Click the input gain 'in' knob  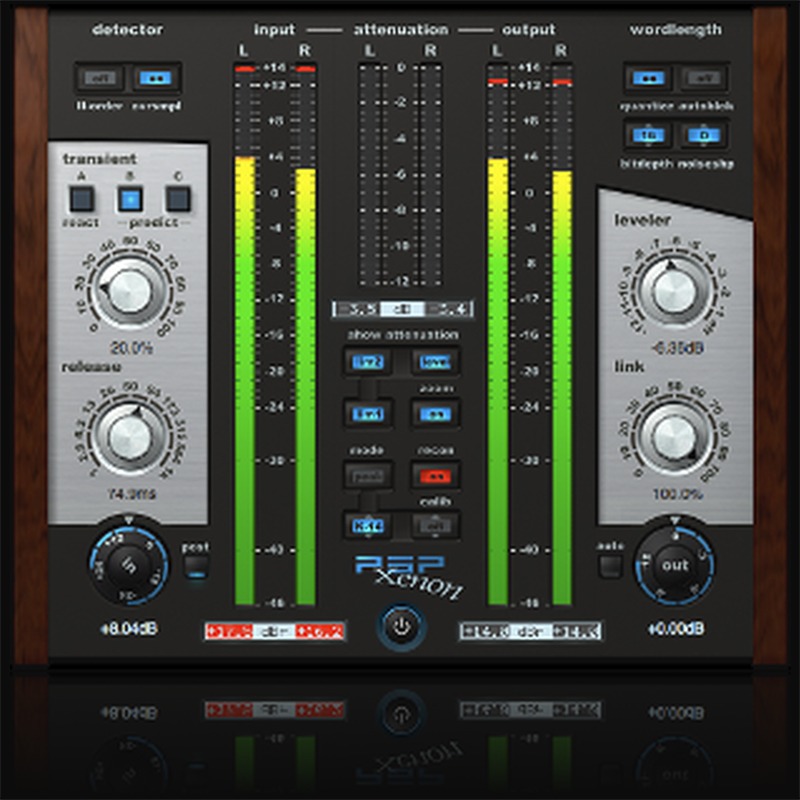[129, 564]
